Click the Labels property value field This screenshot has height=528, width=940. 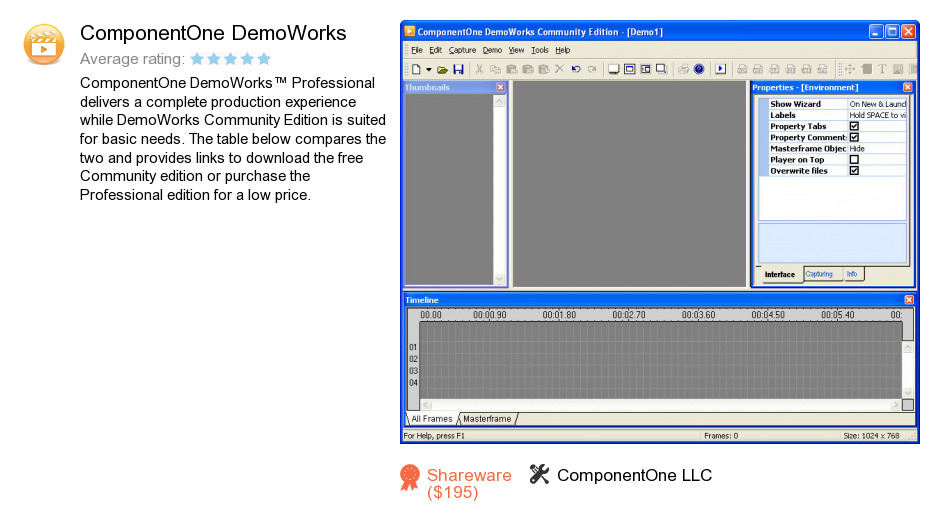click(877, 115)
